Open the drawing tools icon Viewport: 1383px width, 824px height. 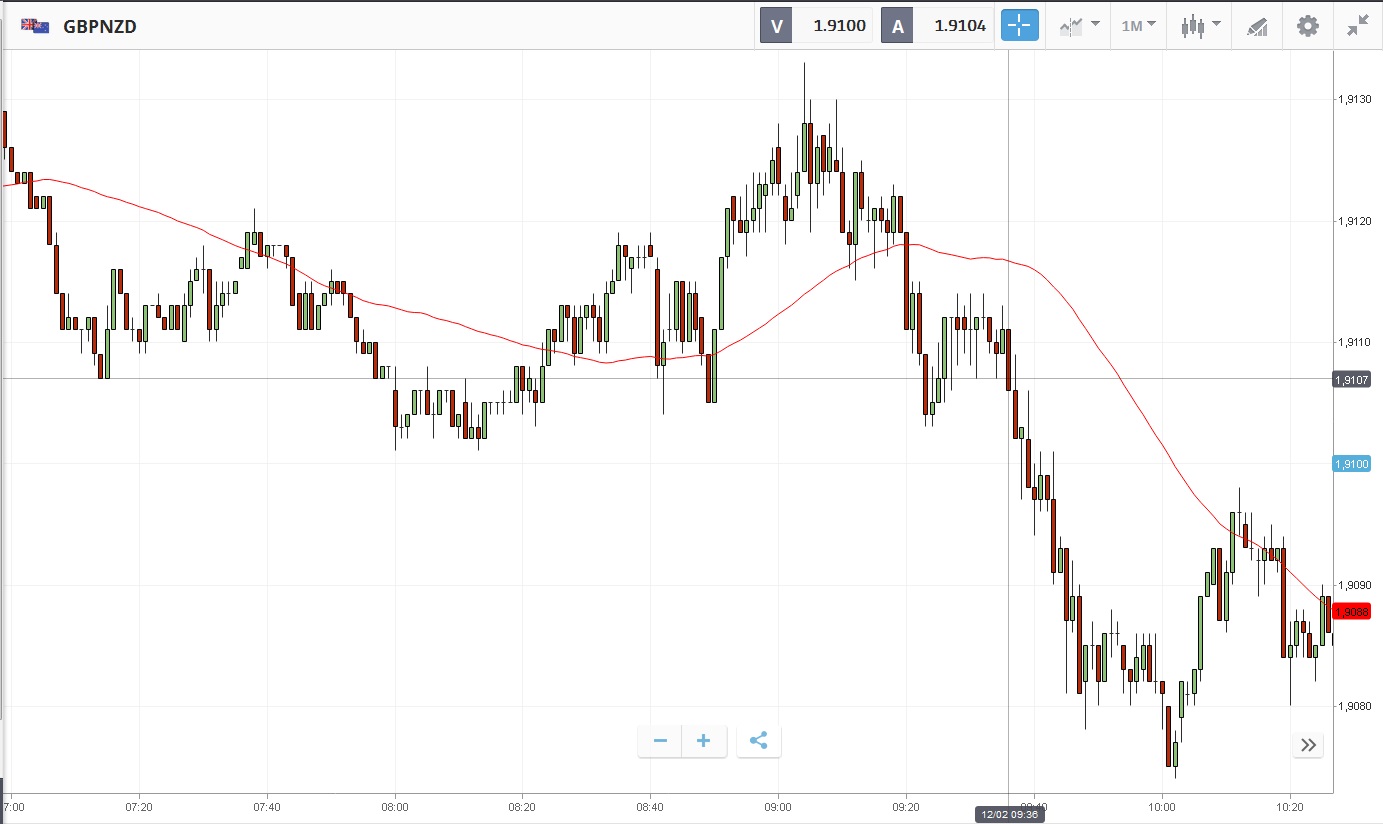coord(1257,27)
